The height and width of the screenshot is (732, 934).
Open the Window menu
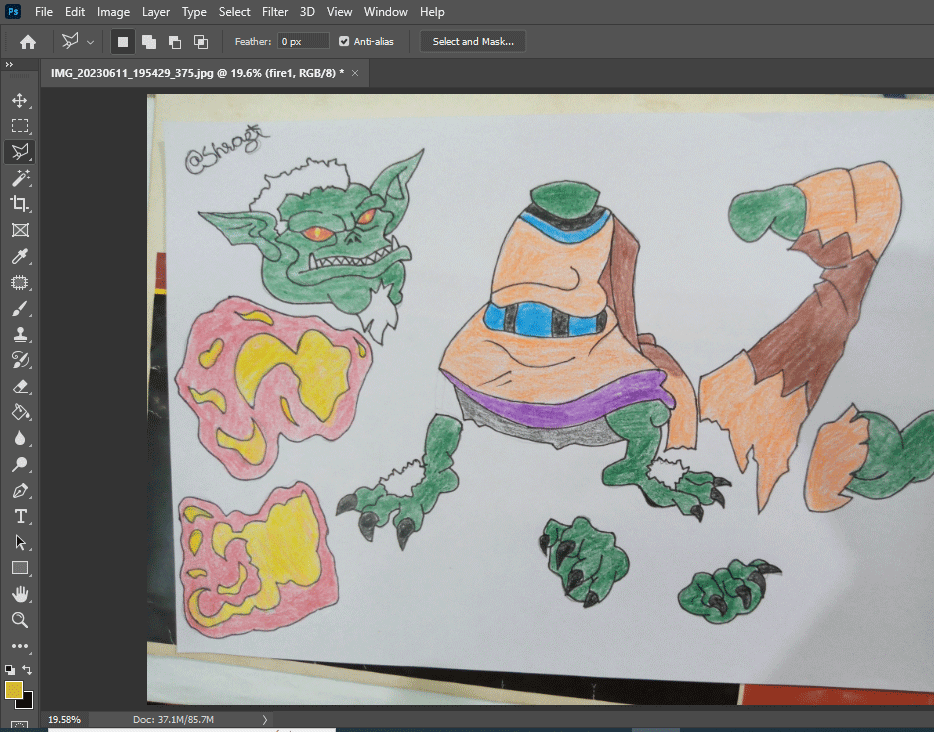[385, 12]
